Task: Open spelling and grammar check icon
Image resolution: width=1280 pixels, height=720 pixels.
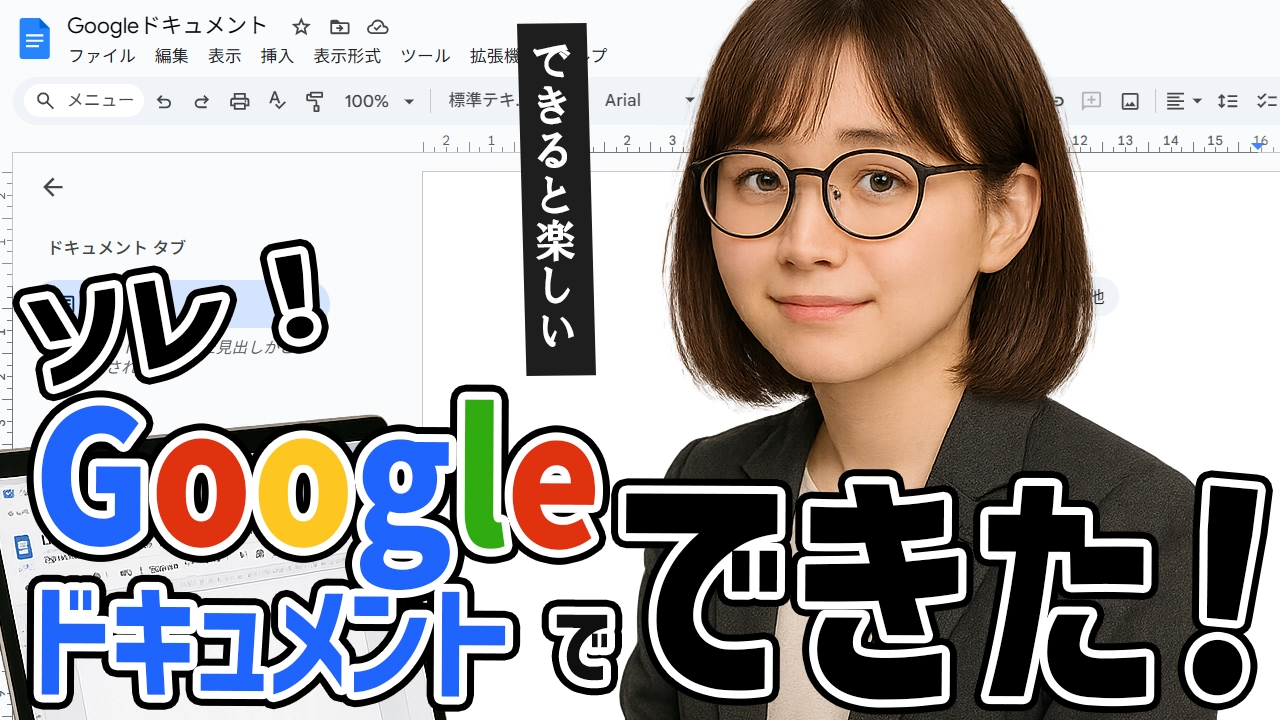Action: pos(277,100)
